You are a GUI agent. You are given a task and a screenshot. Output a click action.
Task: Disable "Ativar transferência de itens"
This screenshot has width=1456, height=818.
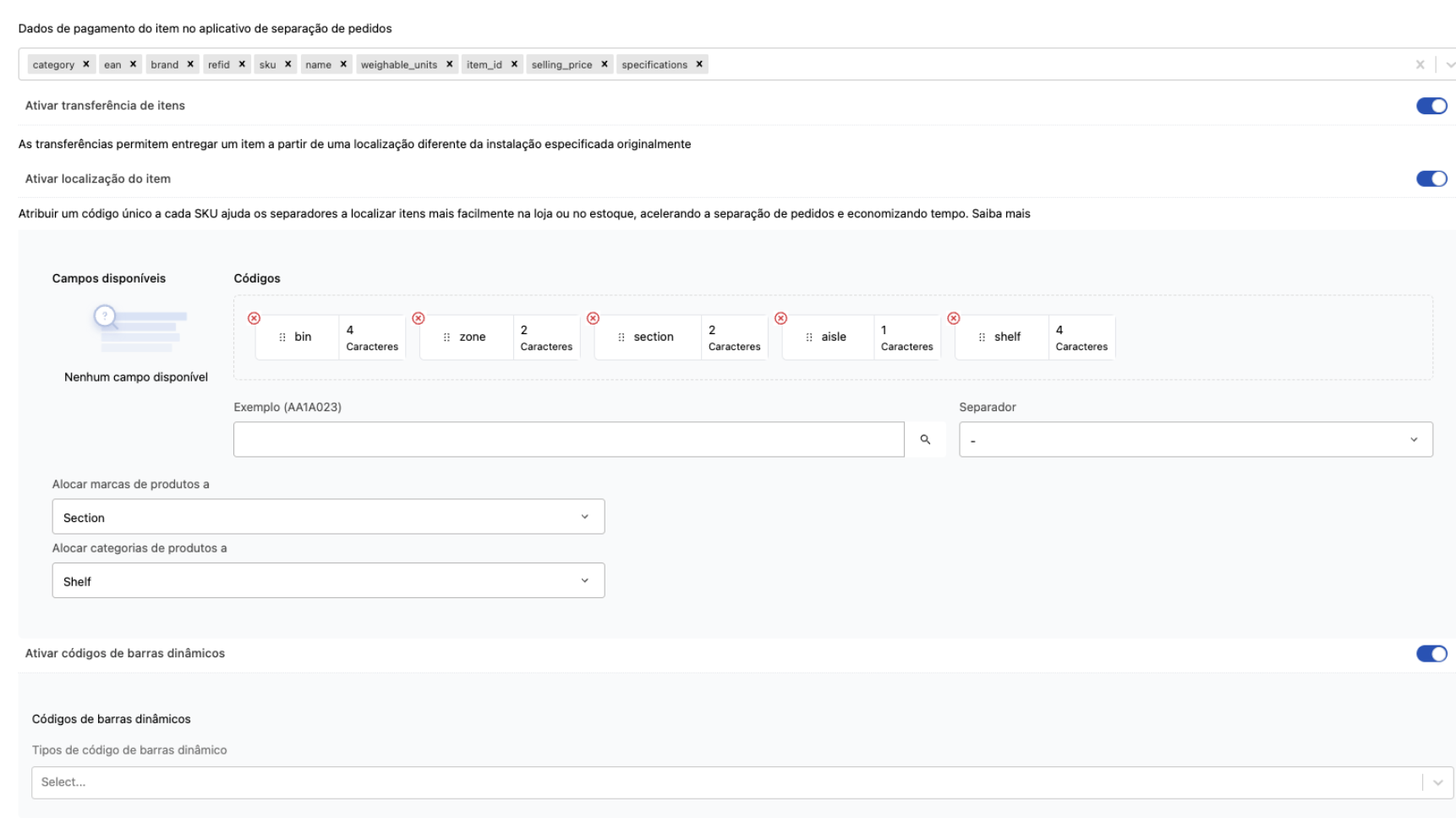point(1431,105)
